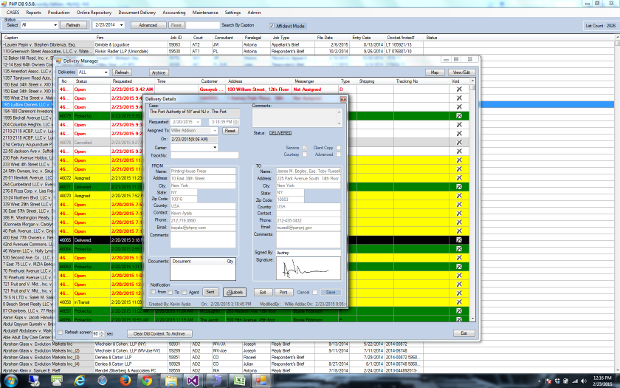Click the void X in the gray Cancelled row
The height and width of the screenshot is (388, 620).
459,142
